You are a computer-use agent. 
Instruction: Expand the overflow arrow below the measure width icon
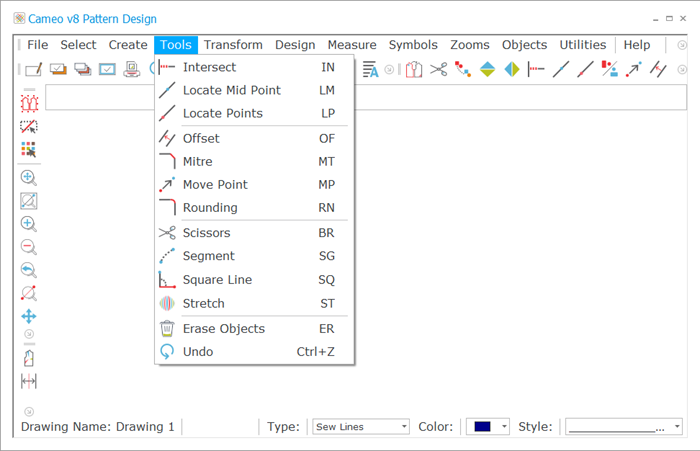(29, 411)
